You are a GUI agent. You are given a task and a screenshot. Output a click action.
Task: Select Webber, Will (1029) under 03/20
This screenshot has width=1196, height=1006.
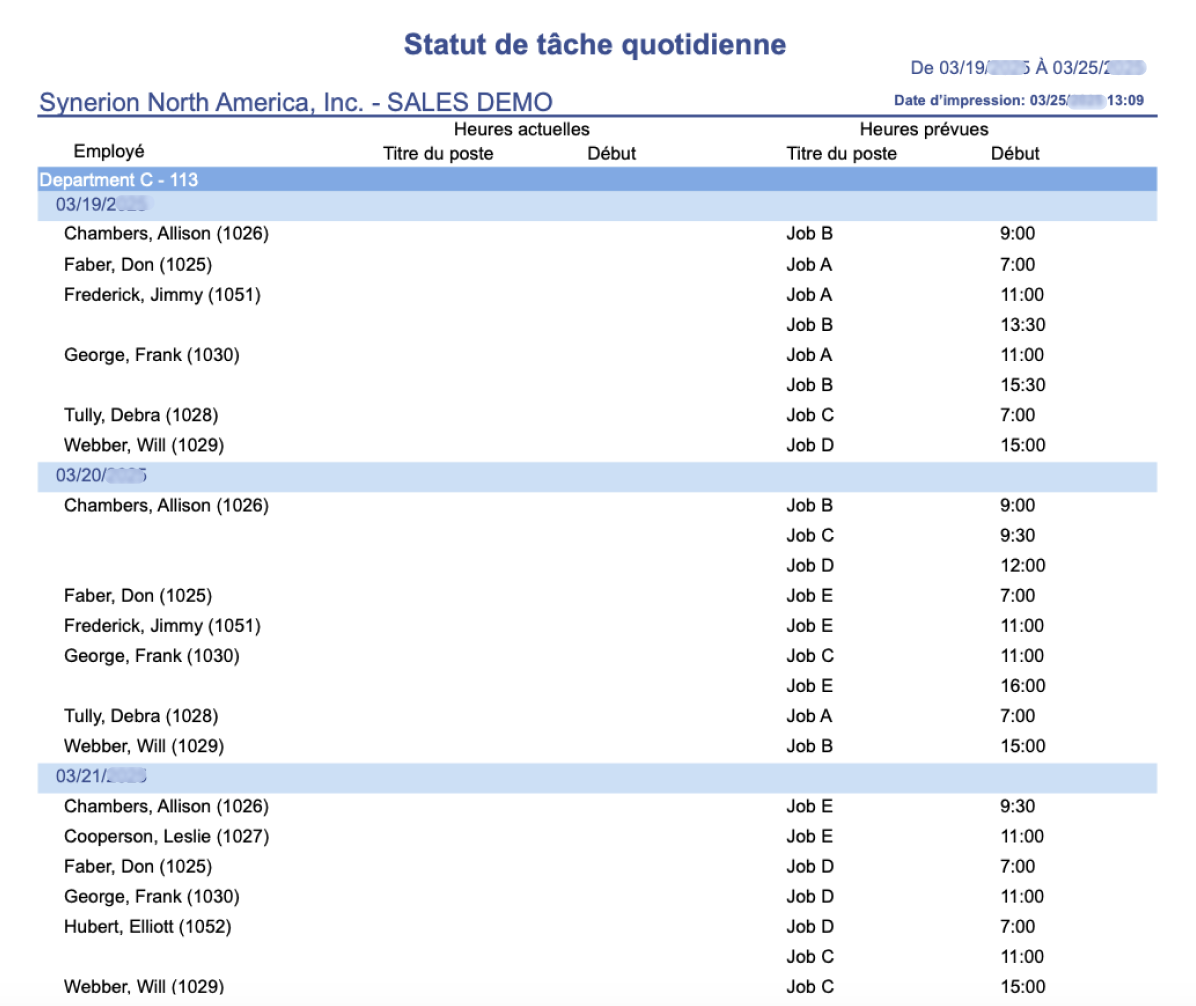[144, 746]
